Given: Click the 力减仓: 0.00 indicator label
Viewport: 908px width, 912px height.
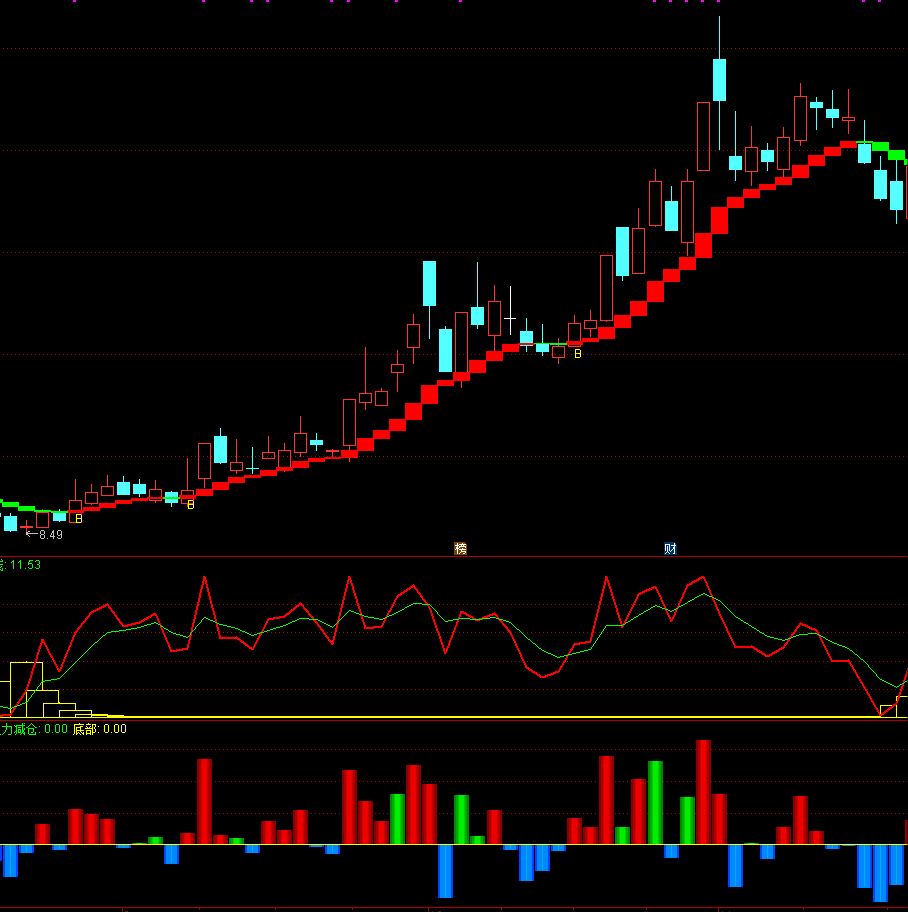Looking at the screenshot, I should [34, 729].
